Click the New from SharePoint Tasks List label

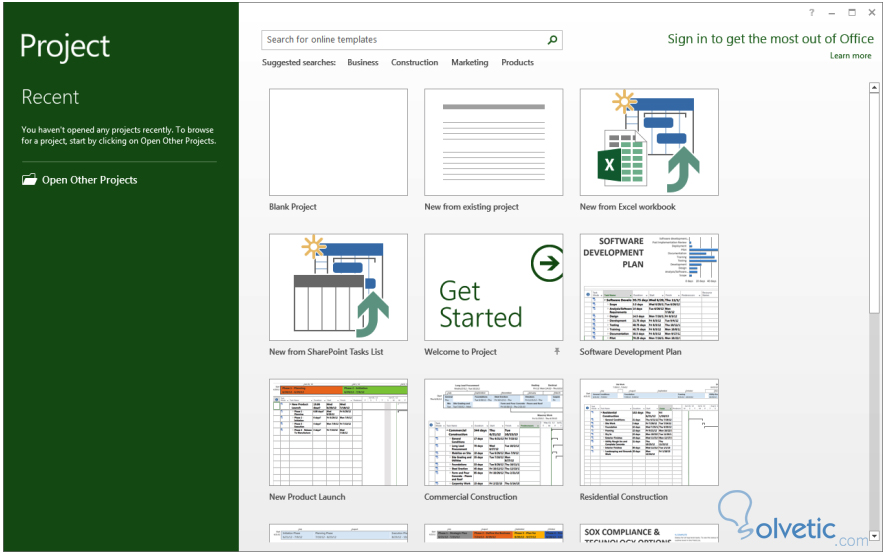tap(326, 352)
